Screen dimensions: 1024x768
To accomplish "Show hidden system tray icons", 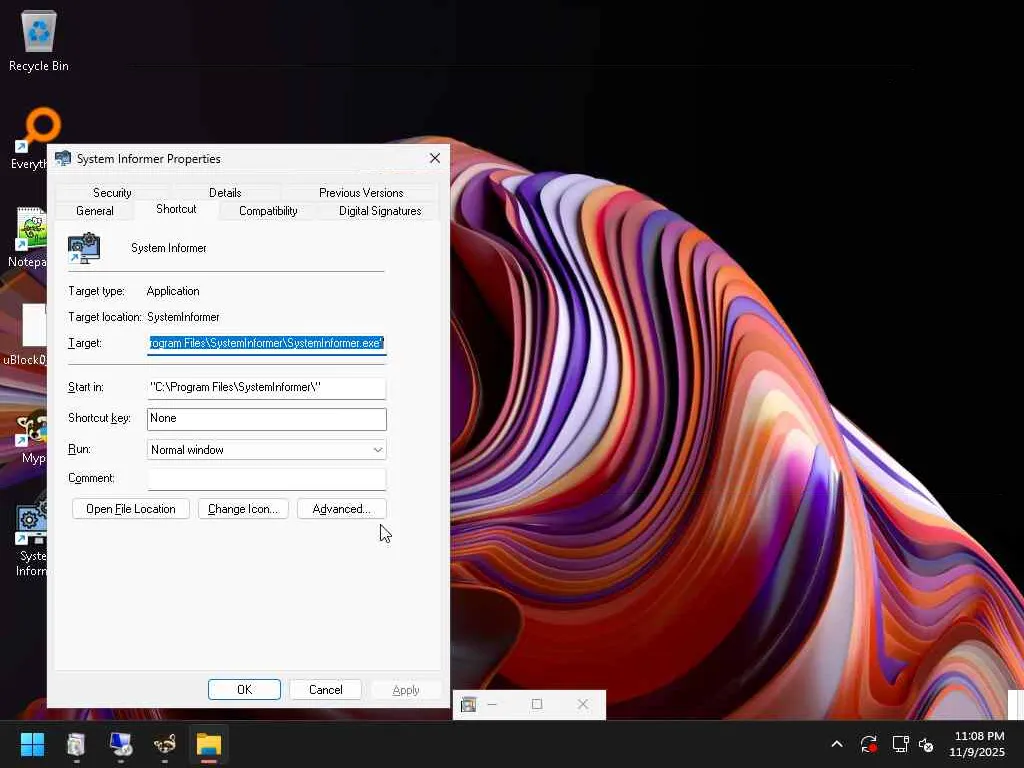I will [837, 744].
